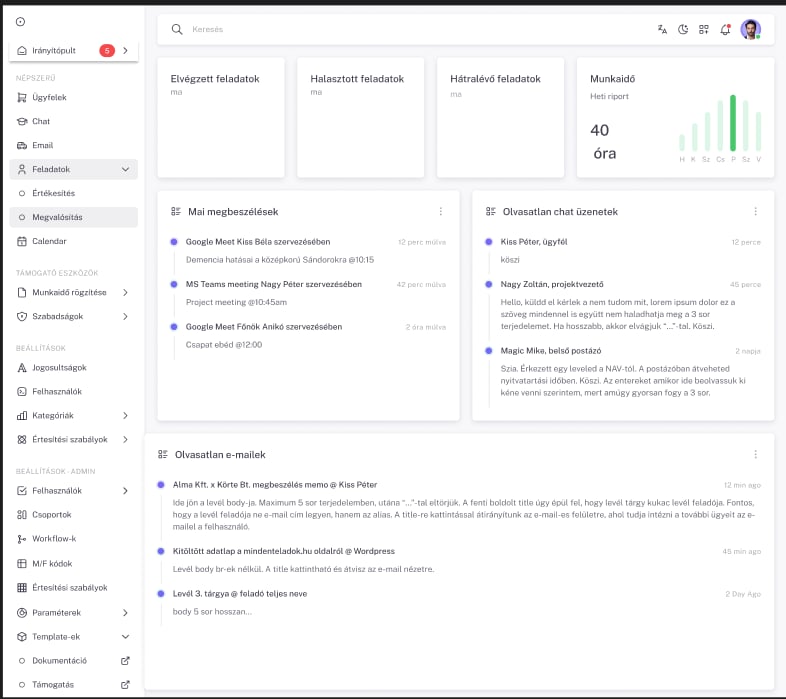Open the user profile avatar
The width and height of the screenshot is (786, 699).
pos(750,30)
